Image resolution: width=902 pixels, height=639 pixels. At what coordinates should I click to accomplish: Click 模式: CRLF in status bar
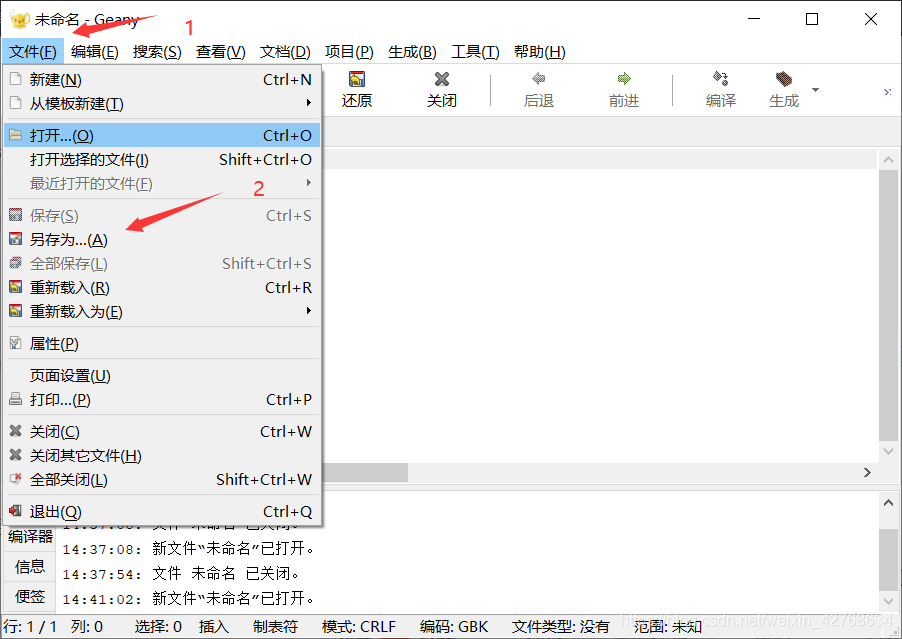point(359,626)
